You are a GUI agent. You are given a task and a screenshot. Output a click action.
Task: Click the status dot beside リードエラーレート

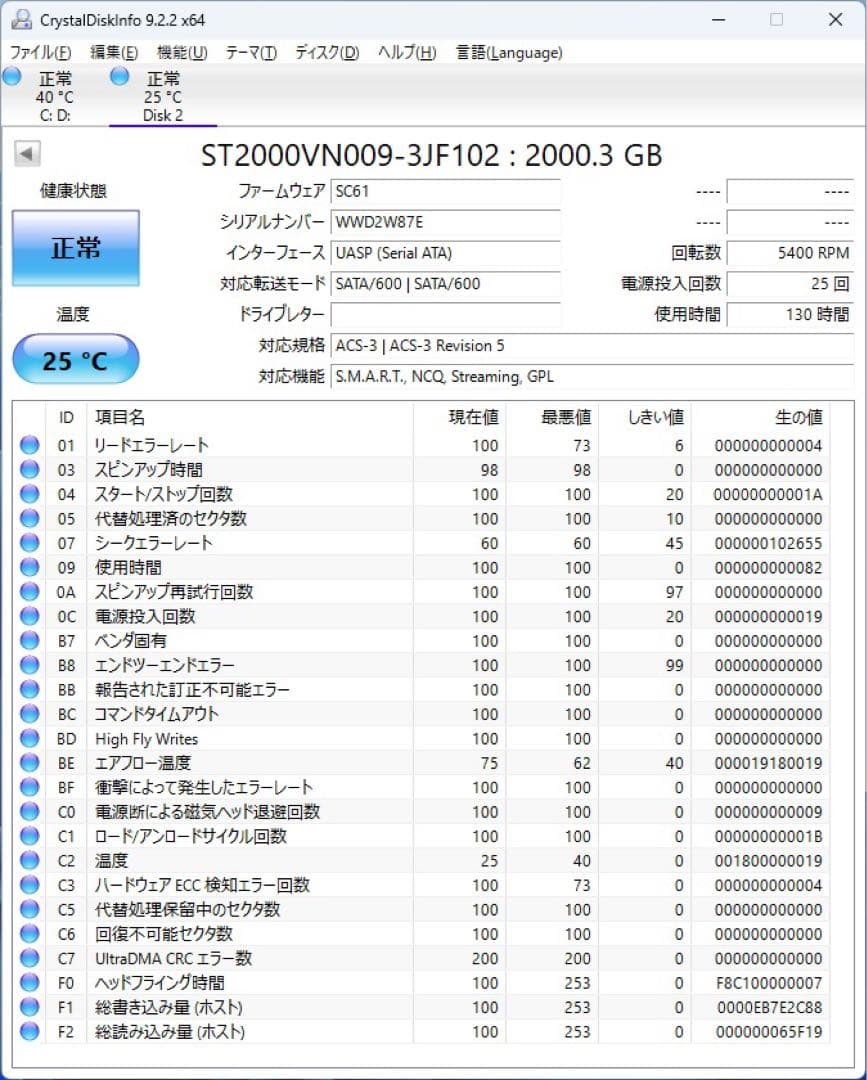click(29, 445)
